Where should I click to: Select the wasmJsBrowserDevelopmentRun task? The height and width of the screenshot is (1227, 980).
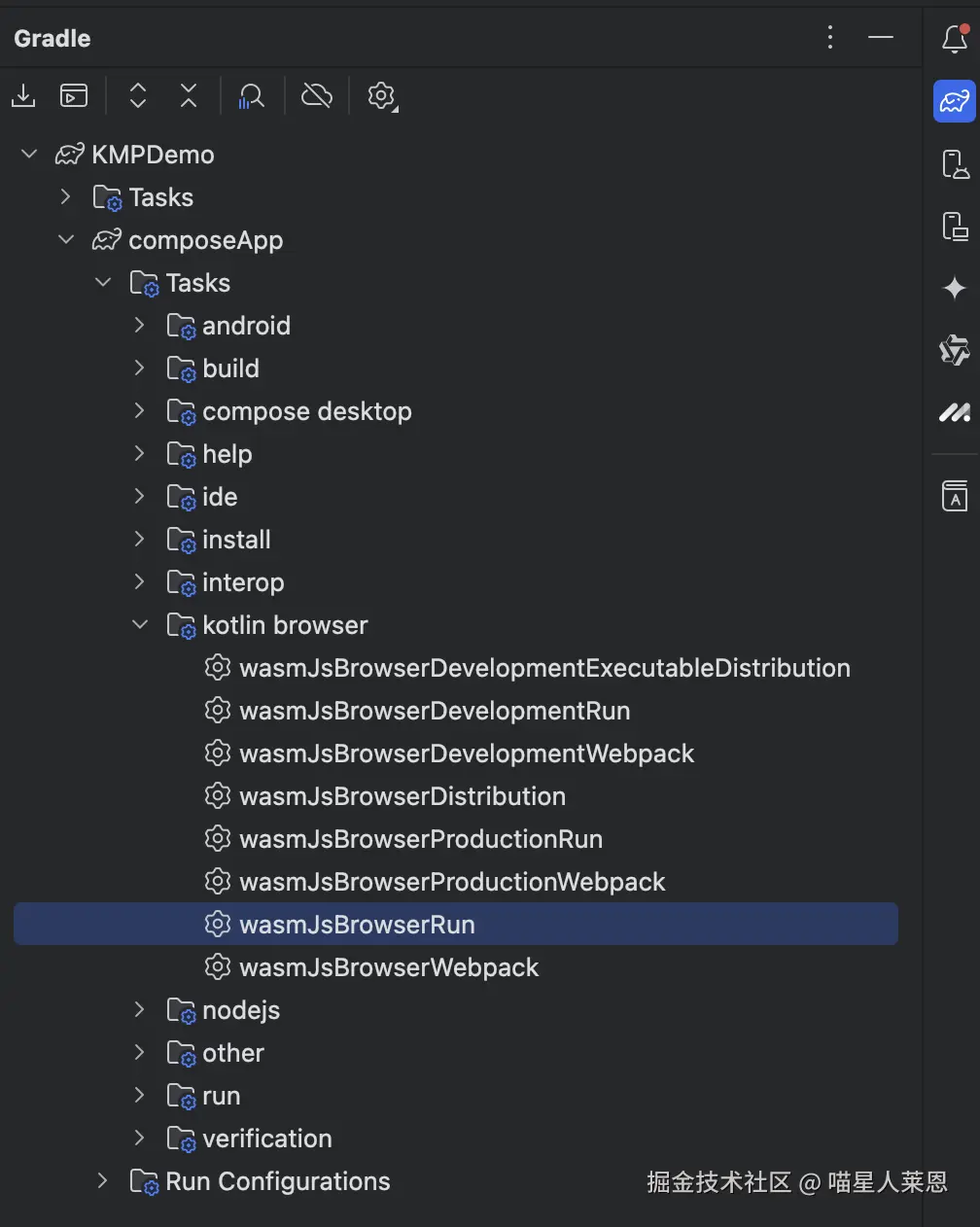pyautogui.click(x=434, y=711)
